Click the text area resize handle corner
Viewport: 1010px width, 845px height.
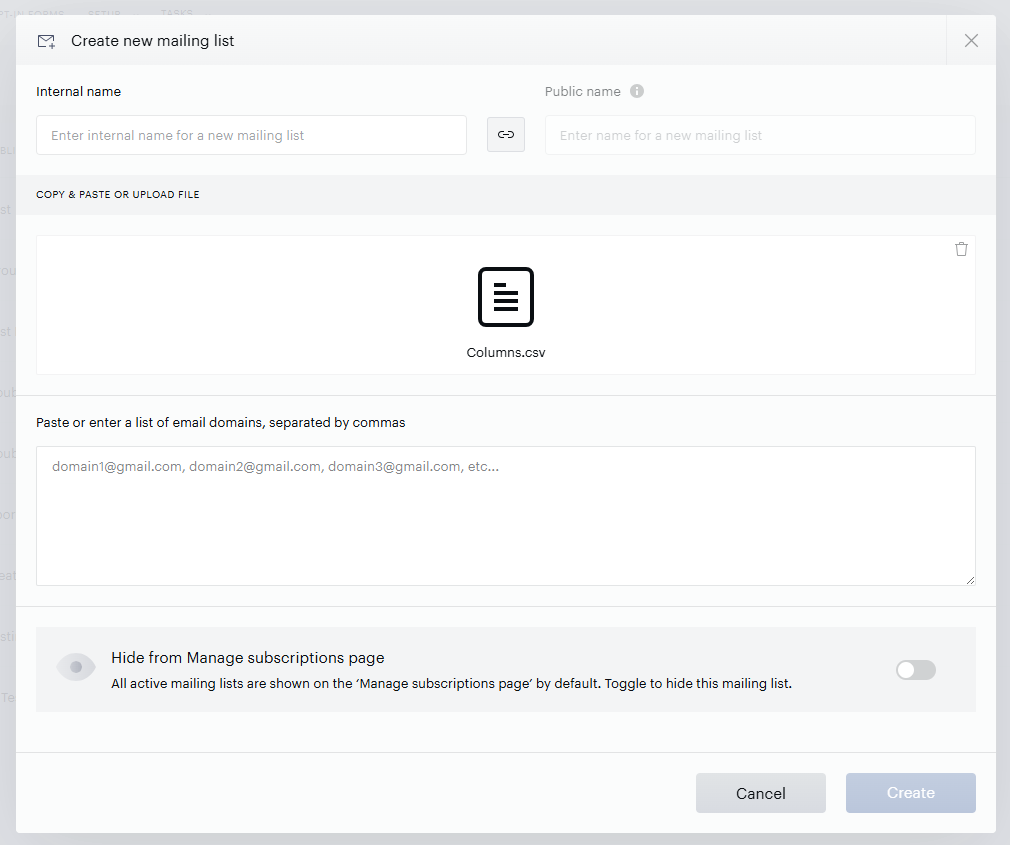[x=970, y=580]
